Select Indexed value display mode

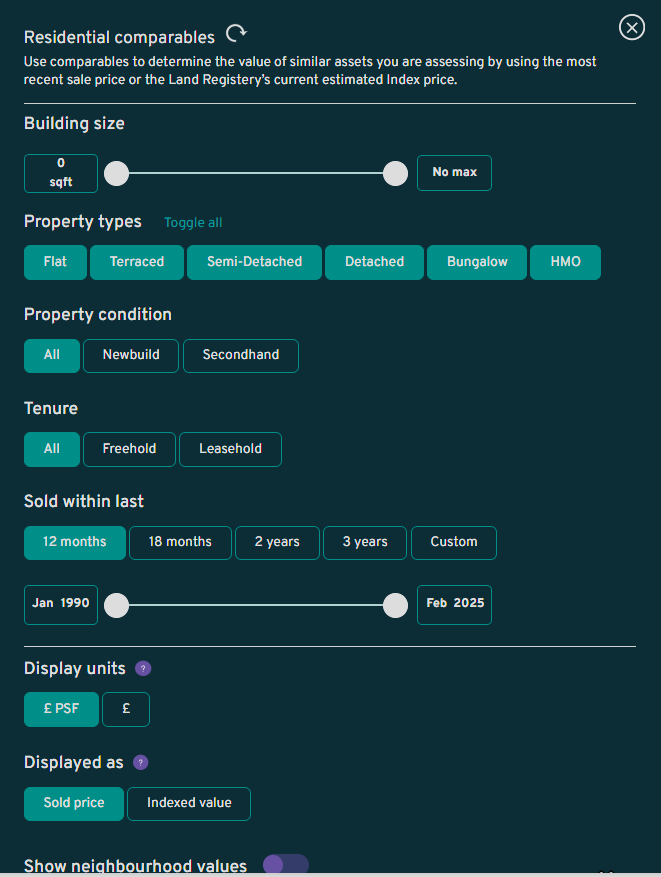(189, 804)
